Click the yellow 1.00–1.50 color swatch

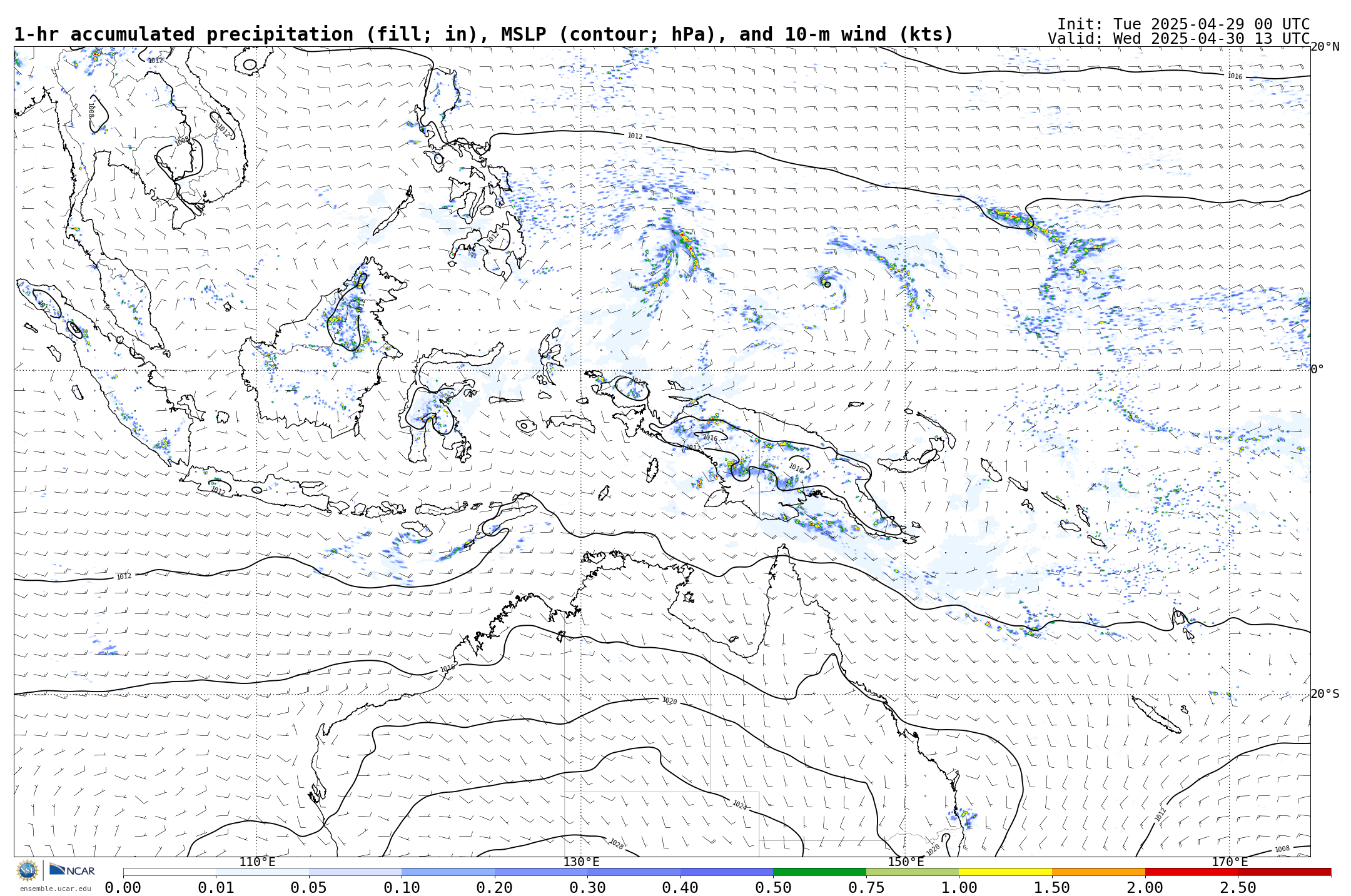pyautogui.click(x=1005, y=872)
